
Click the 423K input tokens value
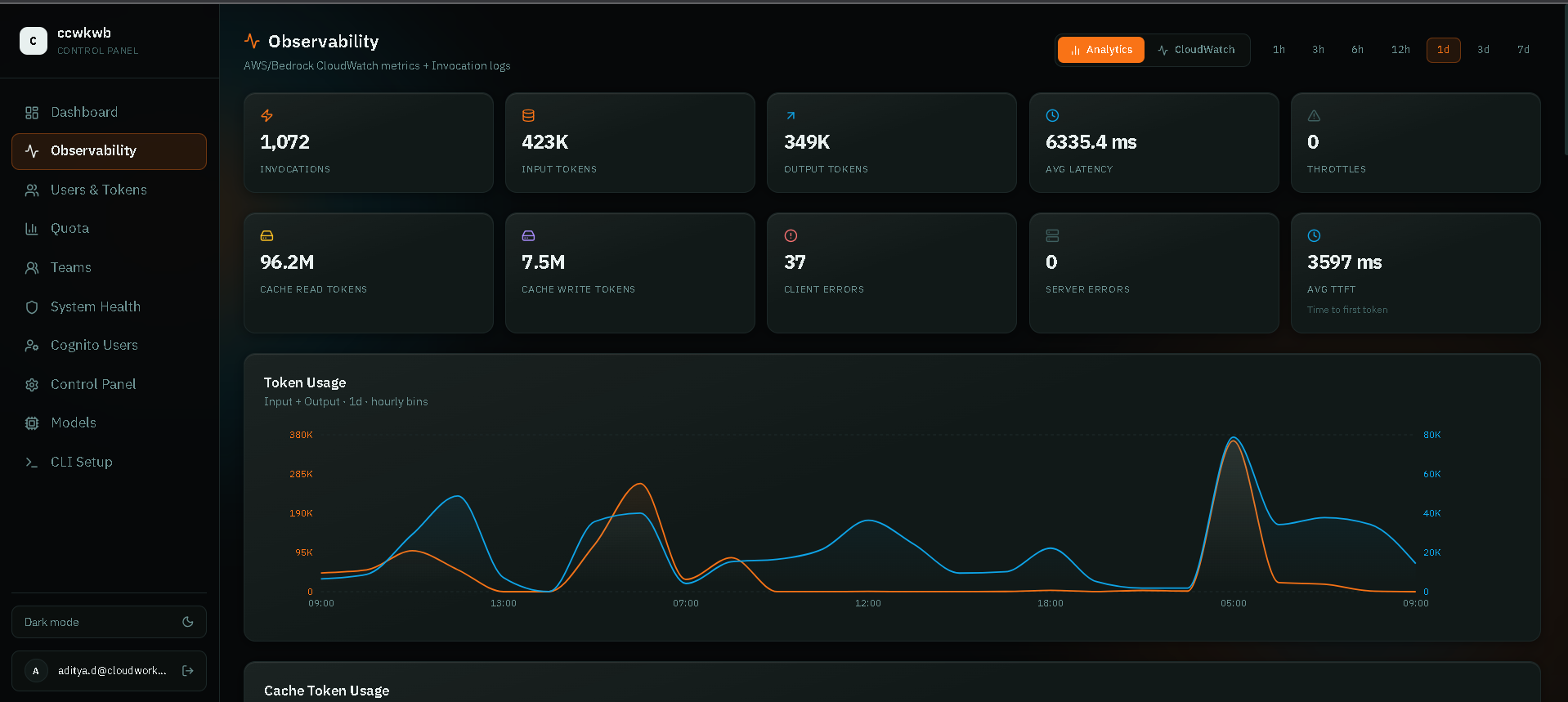coord(544,142)
